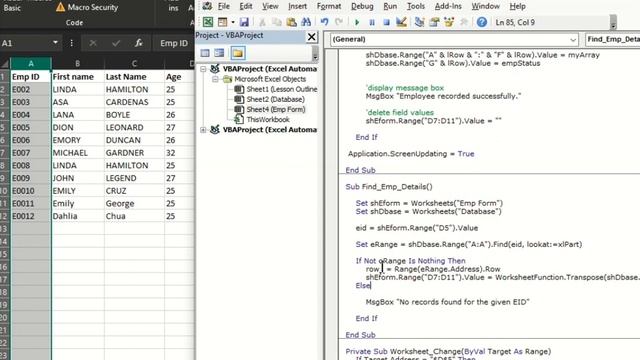The height and width of the screenshot is (360, 640).
Task: Click cell containing MICHAEL
Action: click(78, 153)
